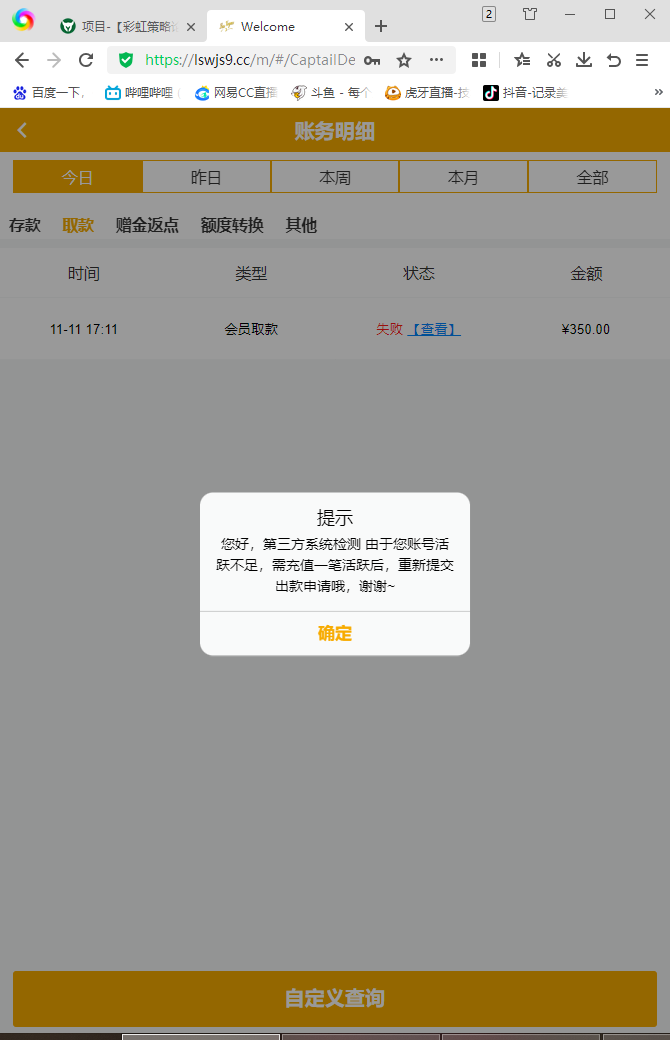This screenshot has width=670, height=1040.
Task: Click the address bar URL field
Action: point(250,60)
